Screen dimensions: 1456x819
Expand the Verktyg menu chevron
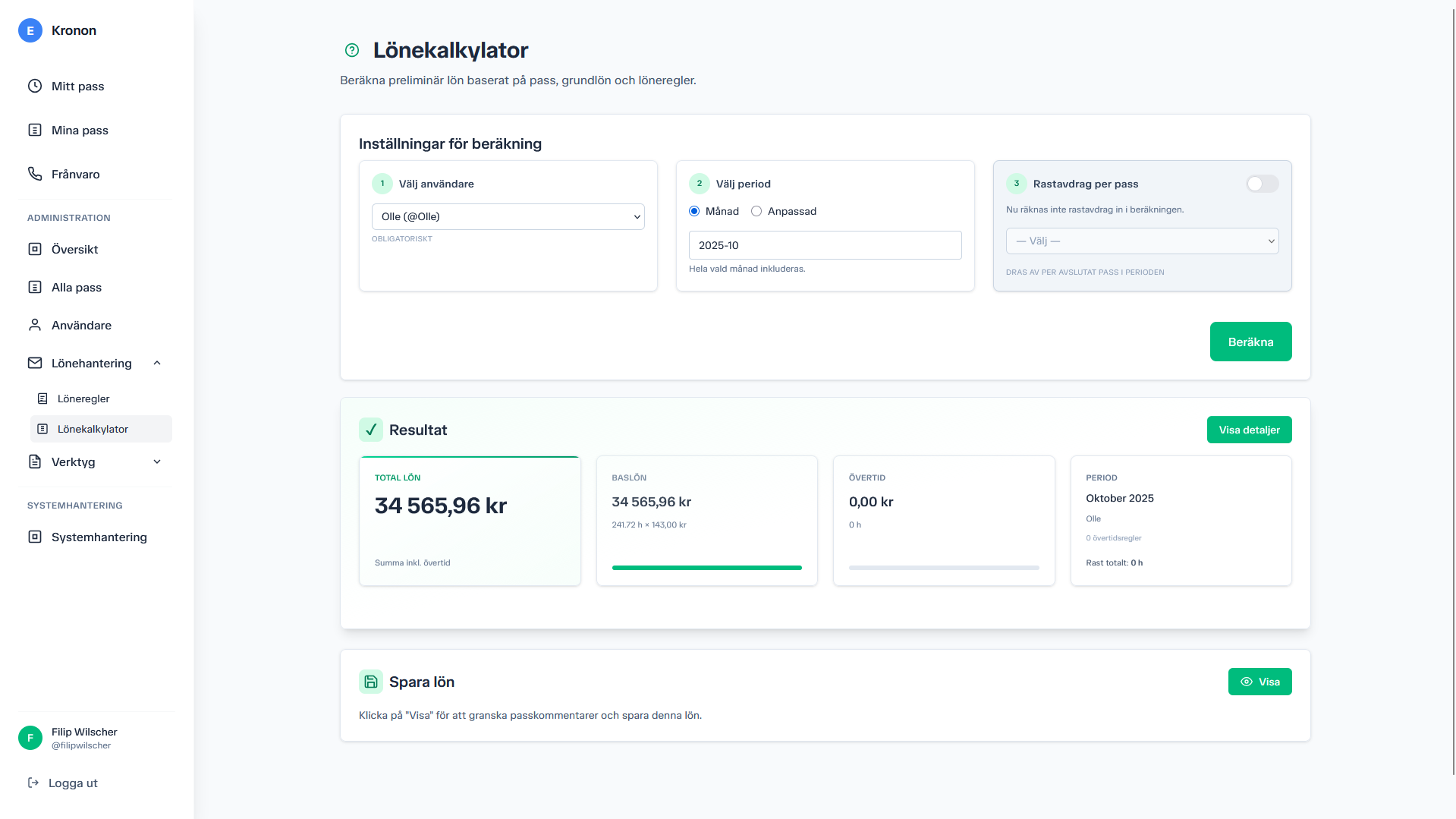[x=157, y=461]
